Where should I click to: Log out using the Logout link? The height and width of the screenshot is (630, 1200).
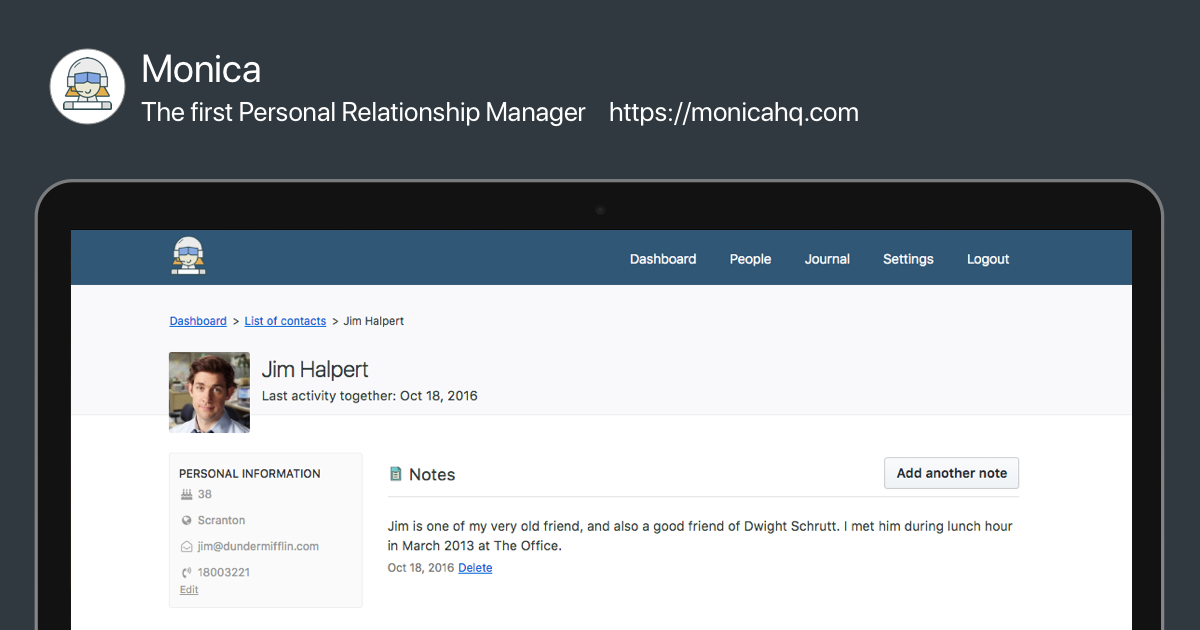988,259
